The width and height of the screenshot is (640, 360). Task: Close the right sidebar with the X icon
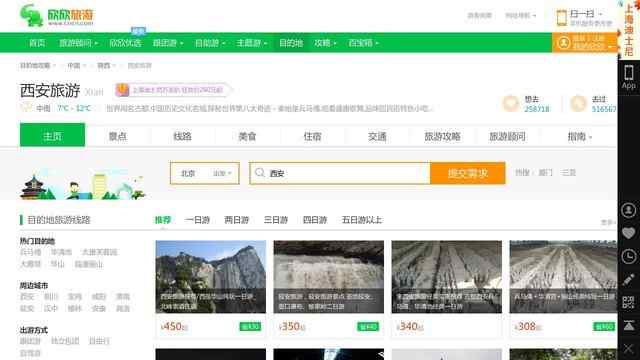(629, 349)
